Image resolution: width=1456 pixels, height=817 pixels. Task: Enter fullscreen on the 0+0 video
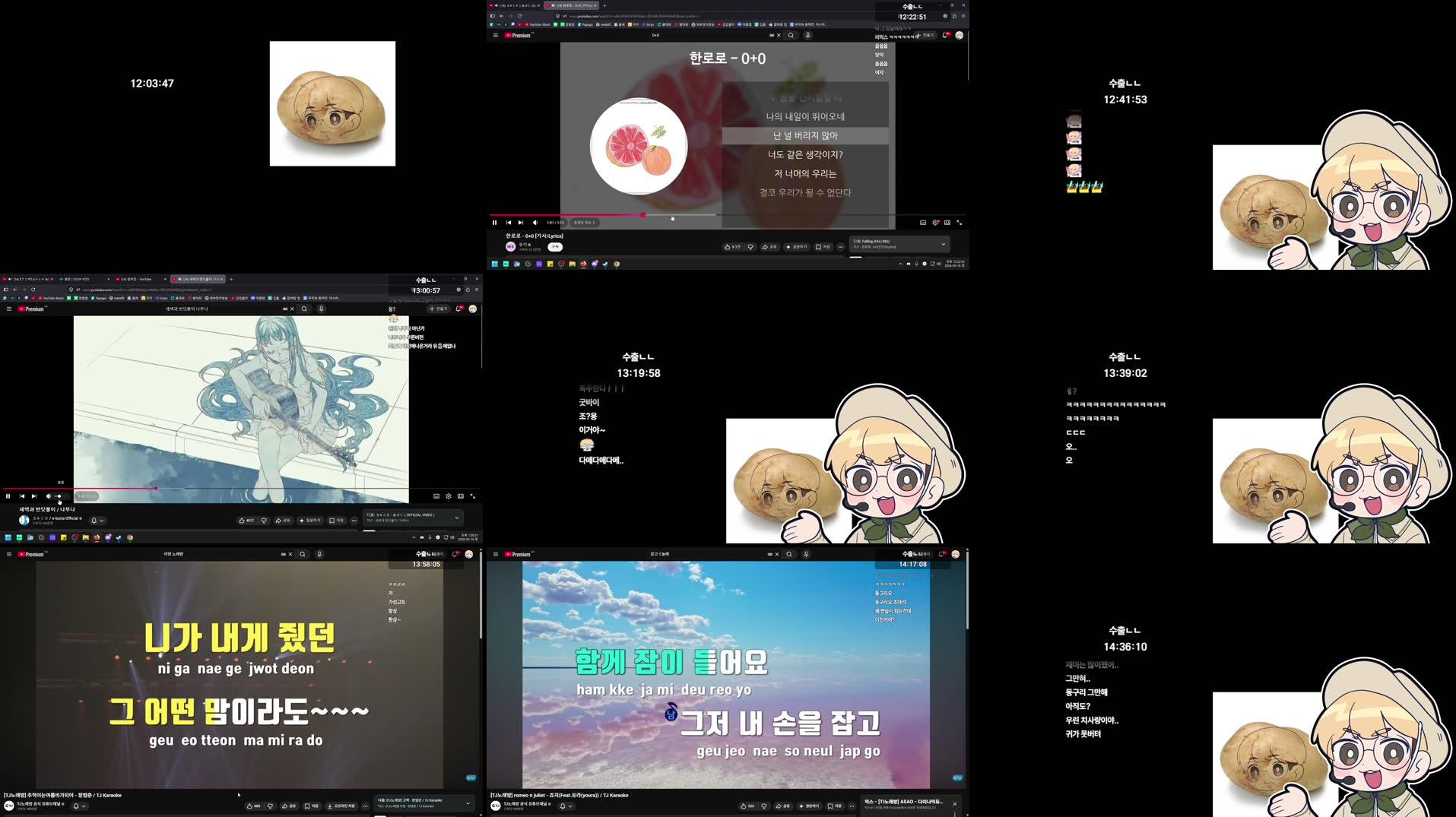click(x=960, y=223)
